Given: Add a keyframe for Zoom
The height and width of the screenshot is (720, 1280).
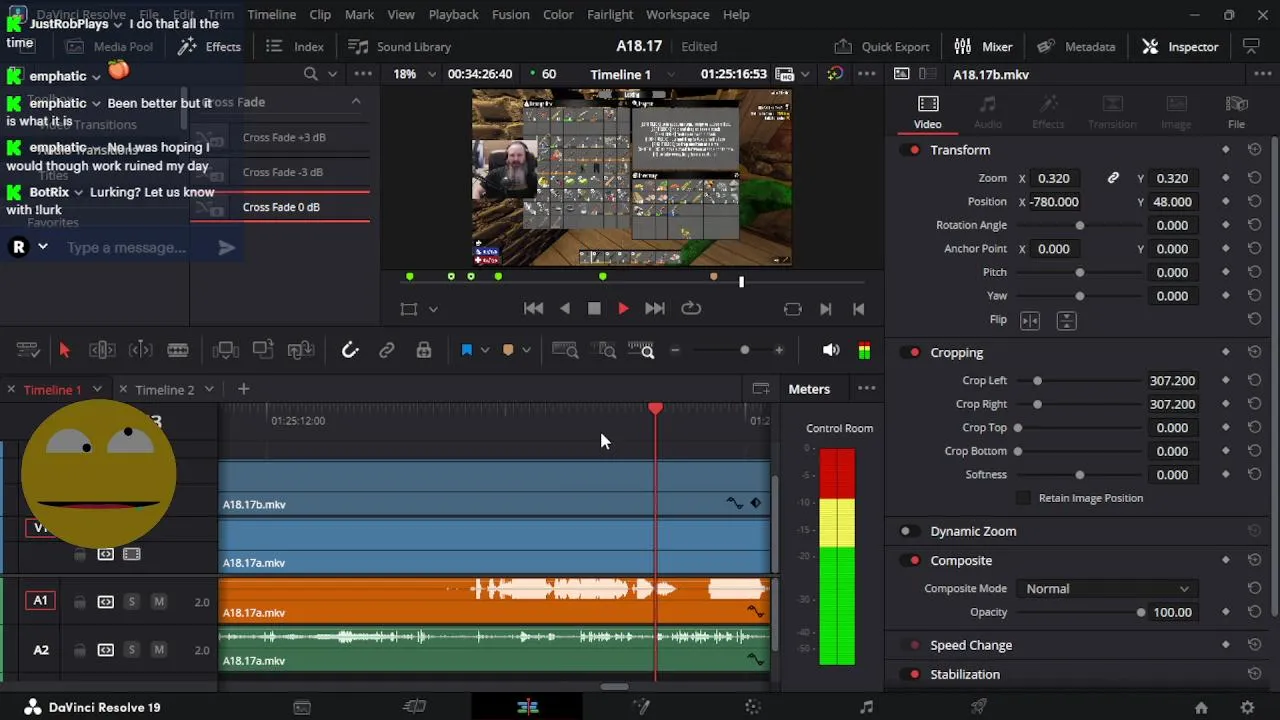Looking at the screenshot, I should click(x=1226, y=178).
